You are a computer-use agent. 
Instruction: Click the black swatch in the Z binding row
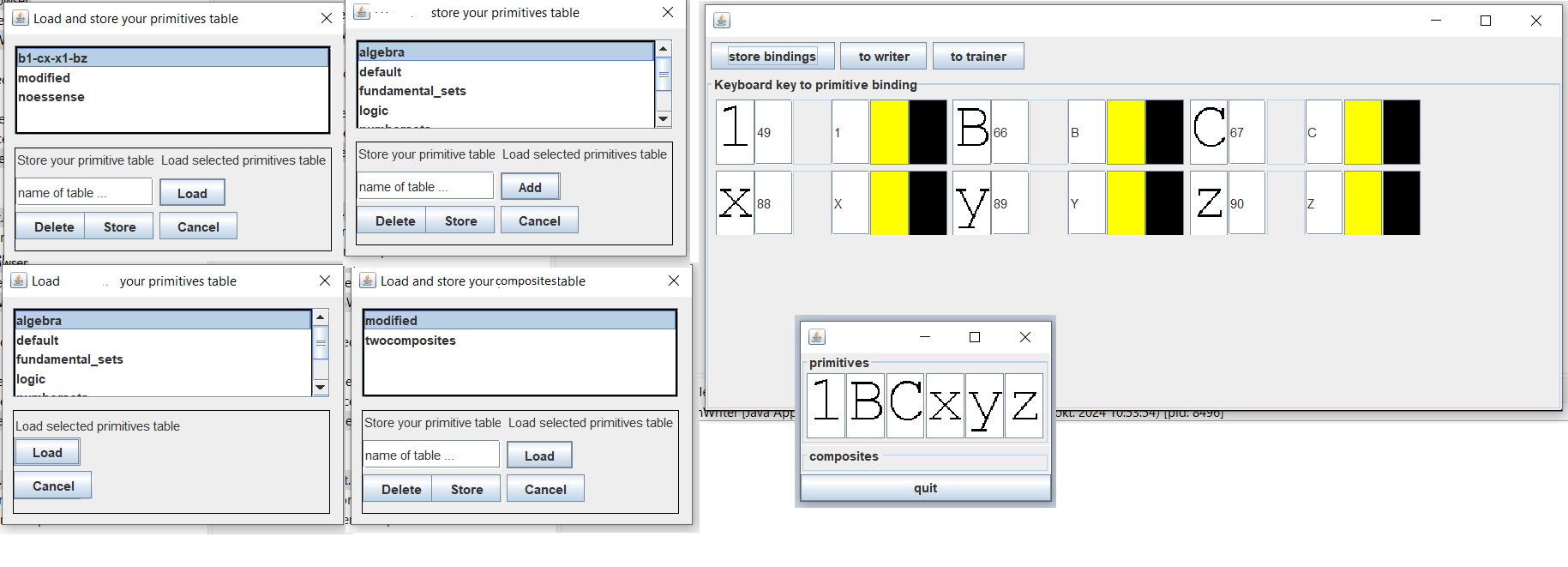[1401, 203]
